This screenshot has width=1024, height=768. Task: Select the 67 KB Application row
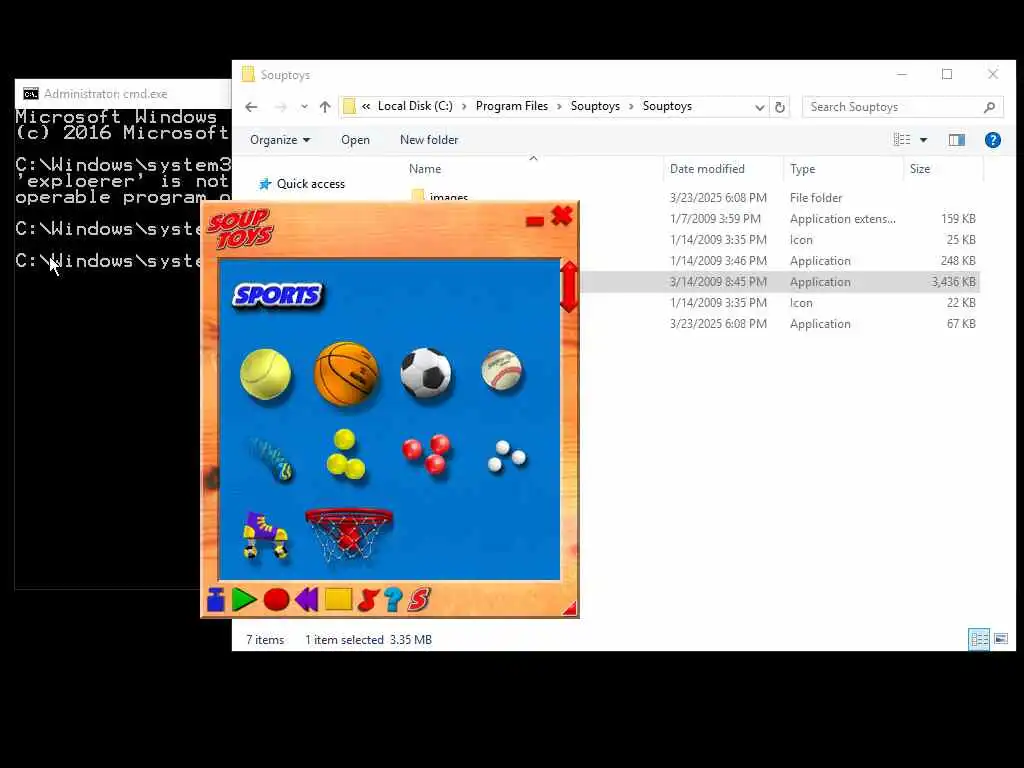click(x=780, y=323)
